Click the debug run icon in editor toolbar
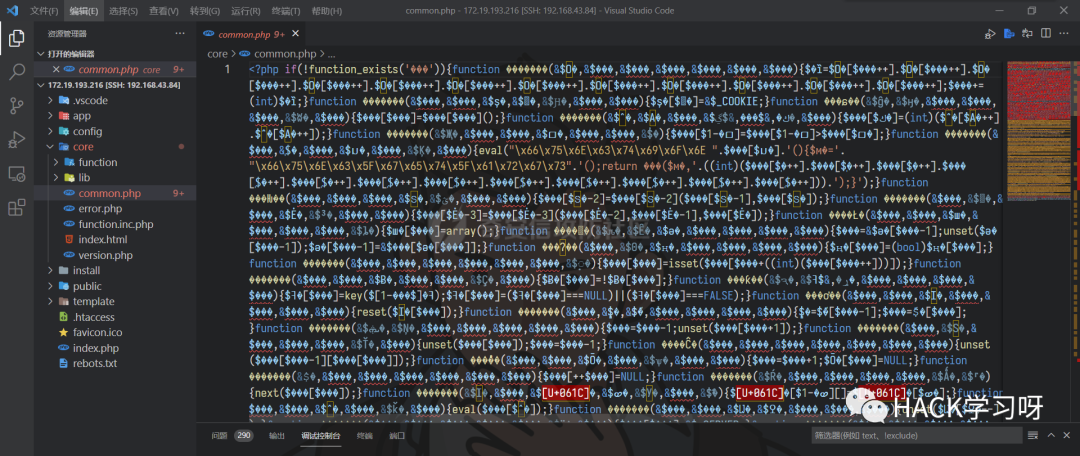 click(x=990, y=34)
